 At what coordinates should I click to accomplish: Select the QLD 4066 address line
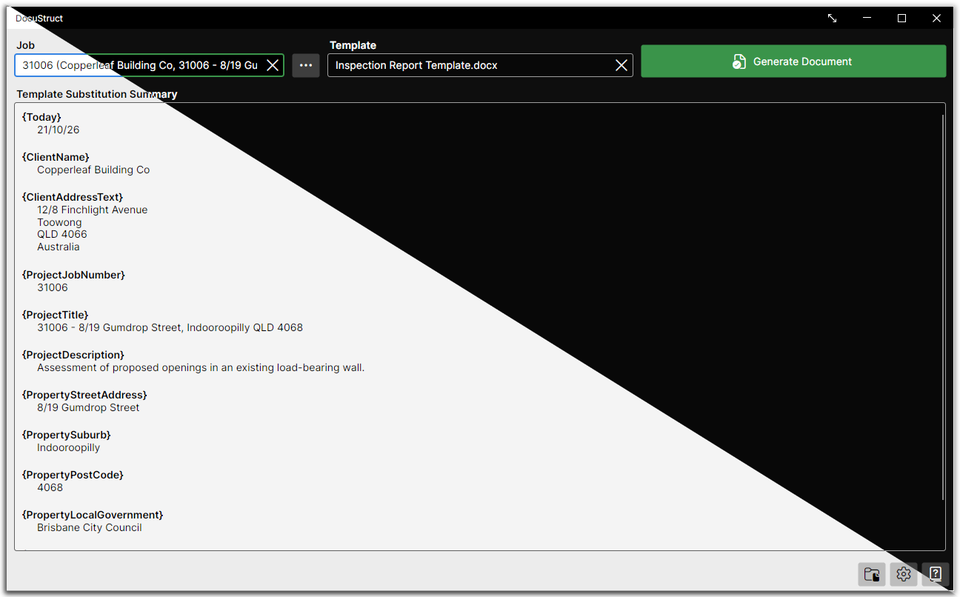[x=62, y=235]
